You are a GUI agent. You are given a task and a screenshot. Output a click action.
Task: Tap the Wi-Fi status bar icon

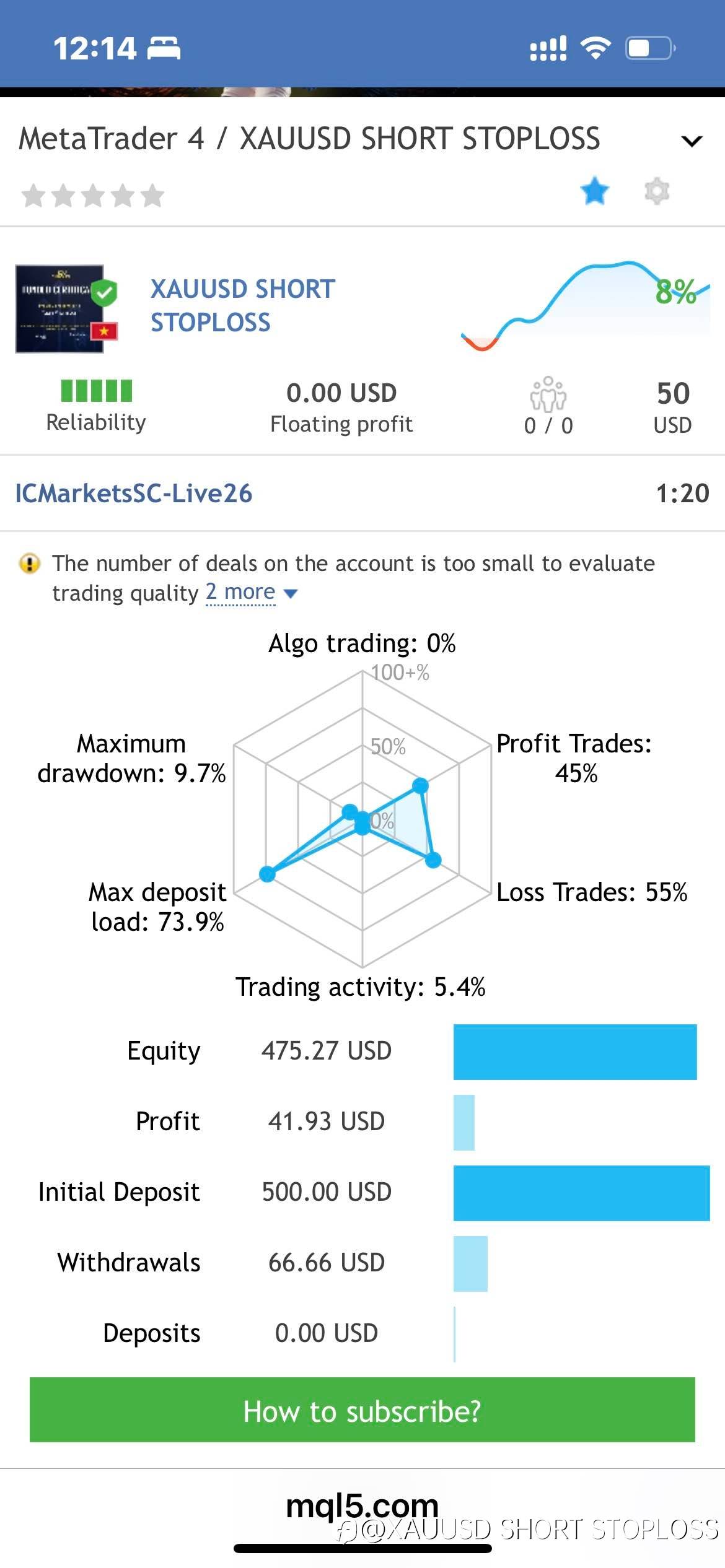point(595,48)
